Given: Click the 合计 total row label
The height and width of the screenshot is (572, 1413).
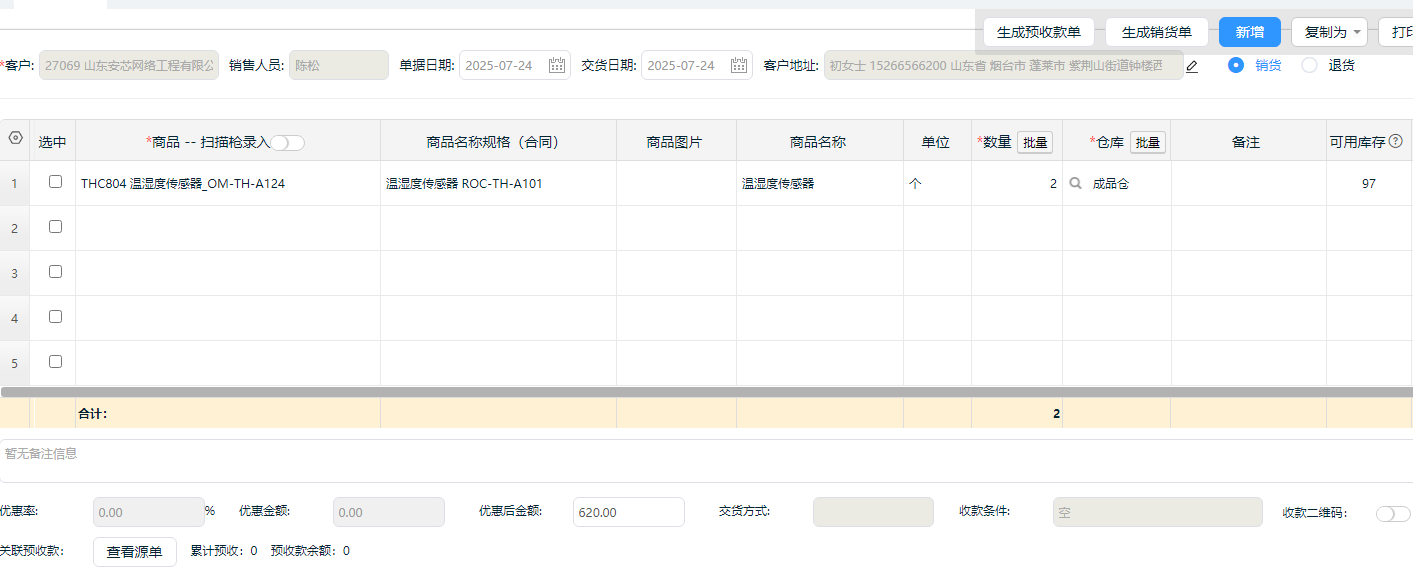Looking at the screenshot, I should pyautogui.click(x=92, y=413).
